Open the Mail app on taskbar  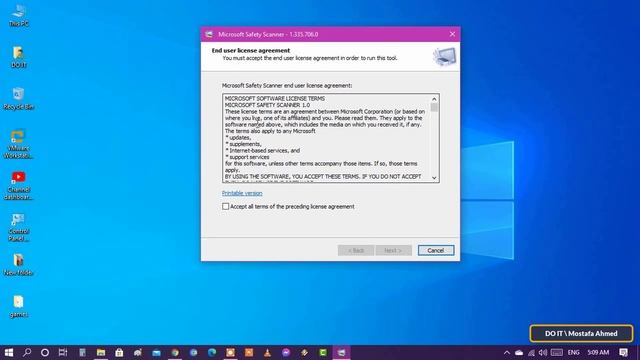156,353
